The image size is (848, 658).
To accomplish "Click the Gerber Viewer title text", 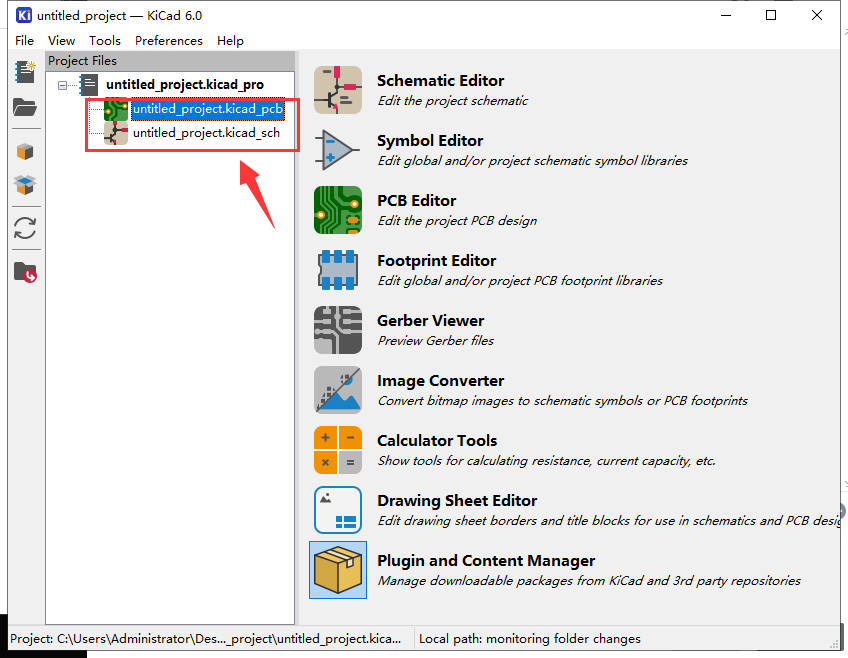I will coord(430,321).
